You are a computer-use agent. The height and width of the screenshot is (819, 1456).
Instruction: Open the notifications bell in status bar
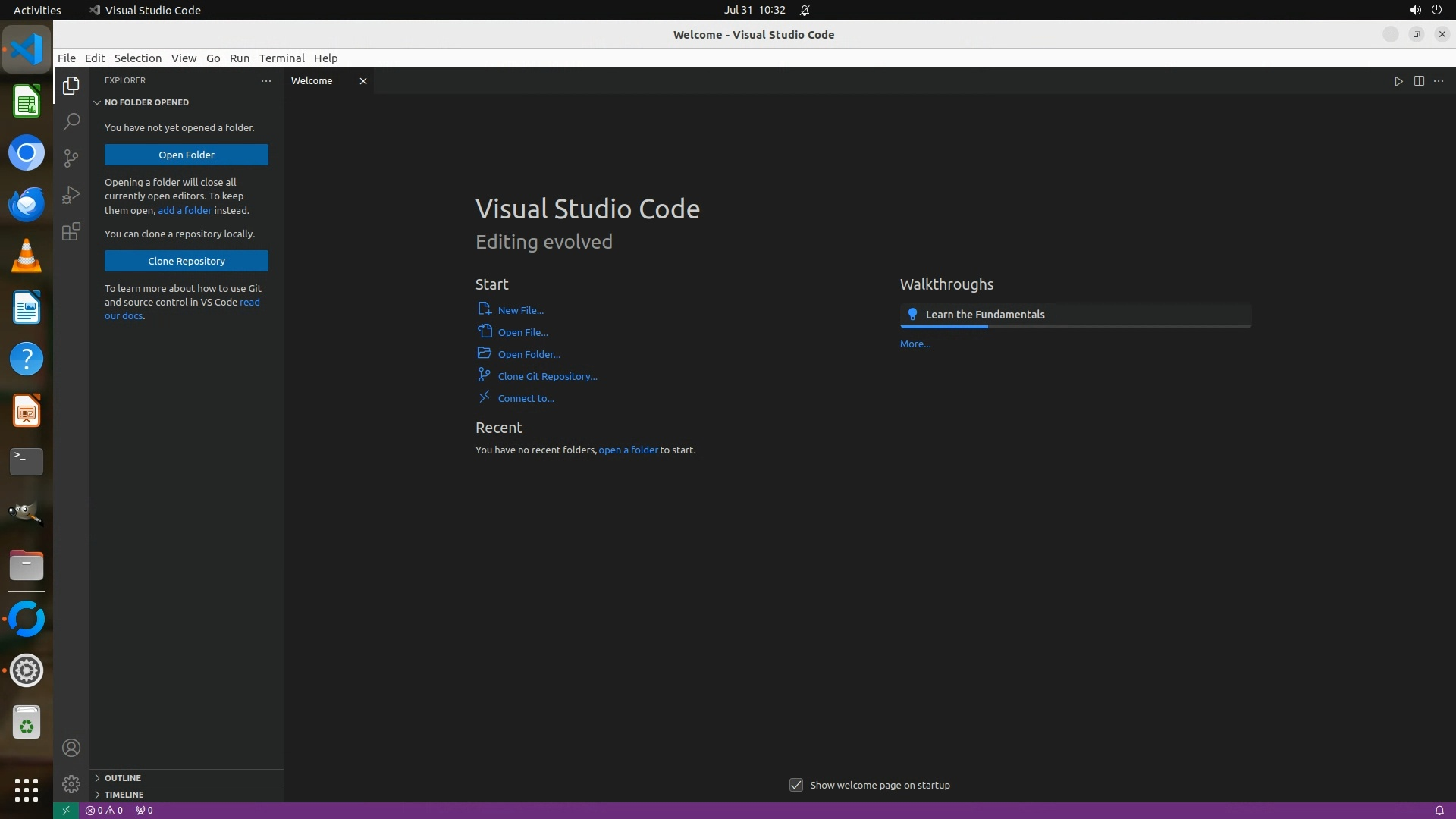1439,810
